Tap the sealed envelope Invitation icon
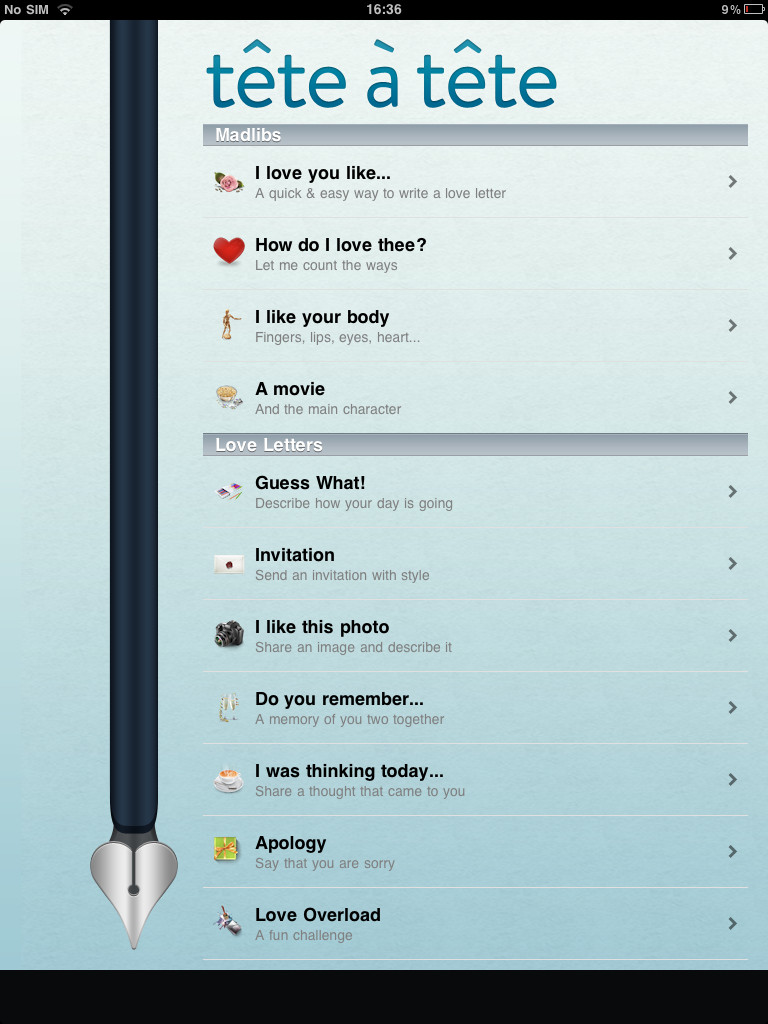The height and width of the screenshot is (1024, 768). pos(229,564)
